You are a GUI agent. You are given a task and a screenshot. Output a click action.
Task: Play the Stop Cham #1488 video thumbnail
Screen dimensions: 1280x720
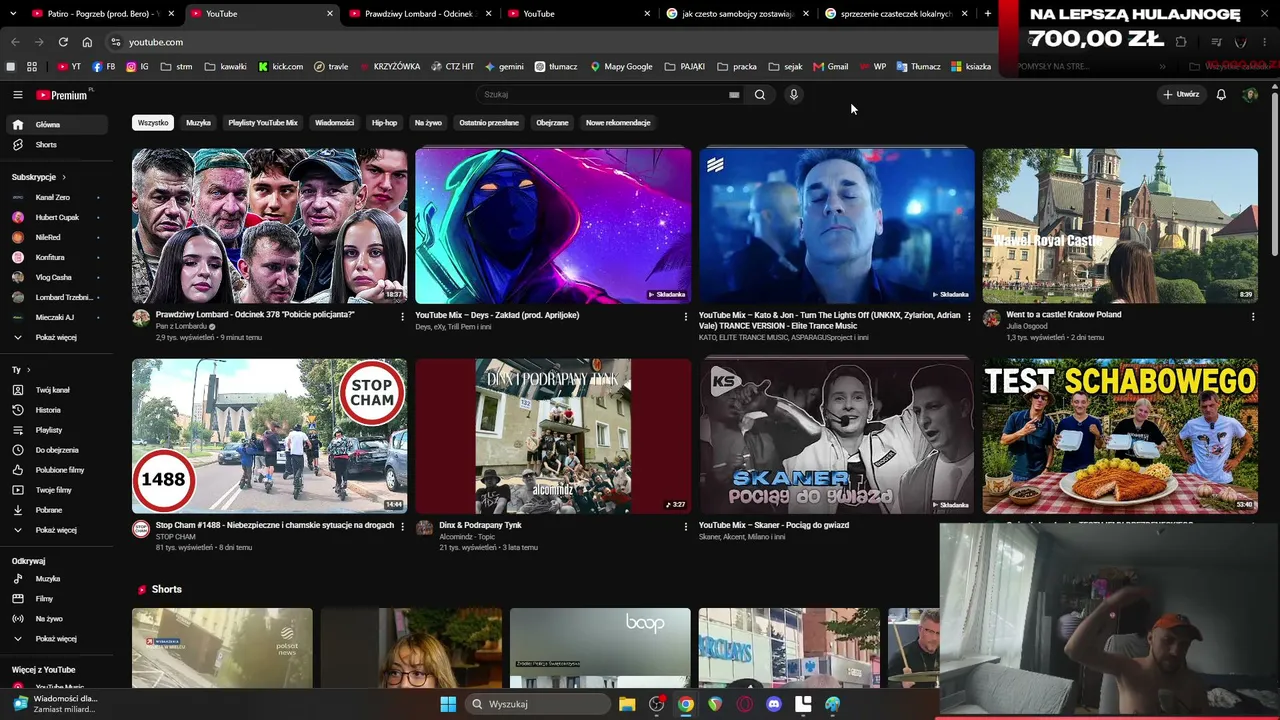click(x=269, y=436)
